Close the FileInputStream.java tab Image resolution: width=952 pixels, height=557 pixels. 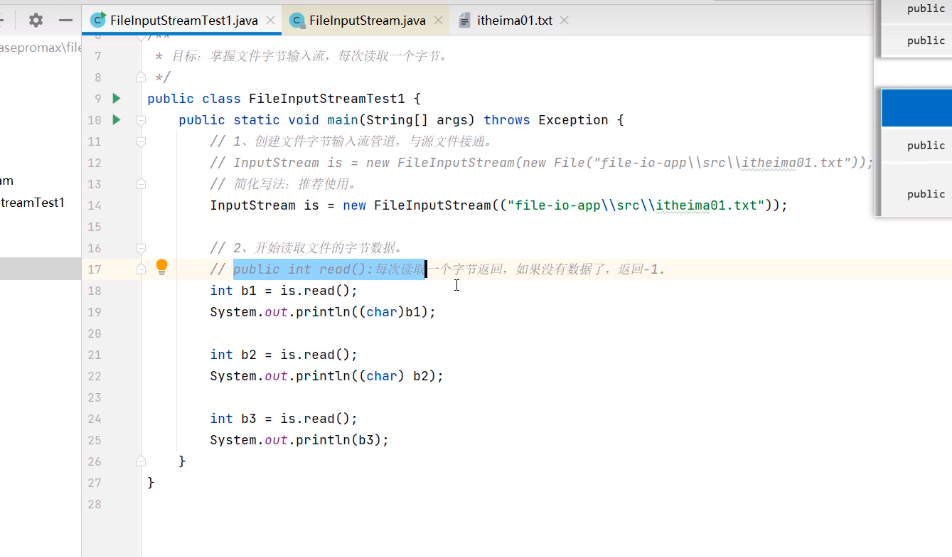pos(438,20)
